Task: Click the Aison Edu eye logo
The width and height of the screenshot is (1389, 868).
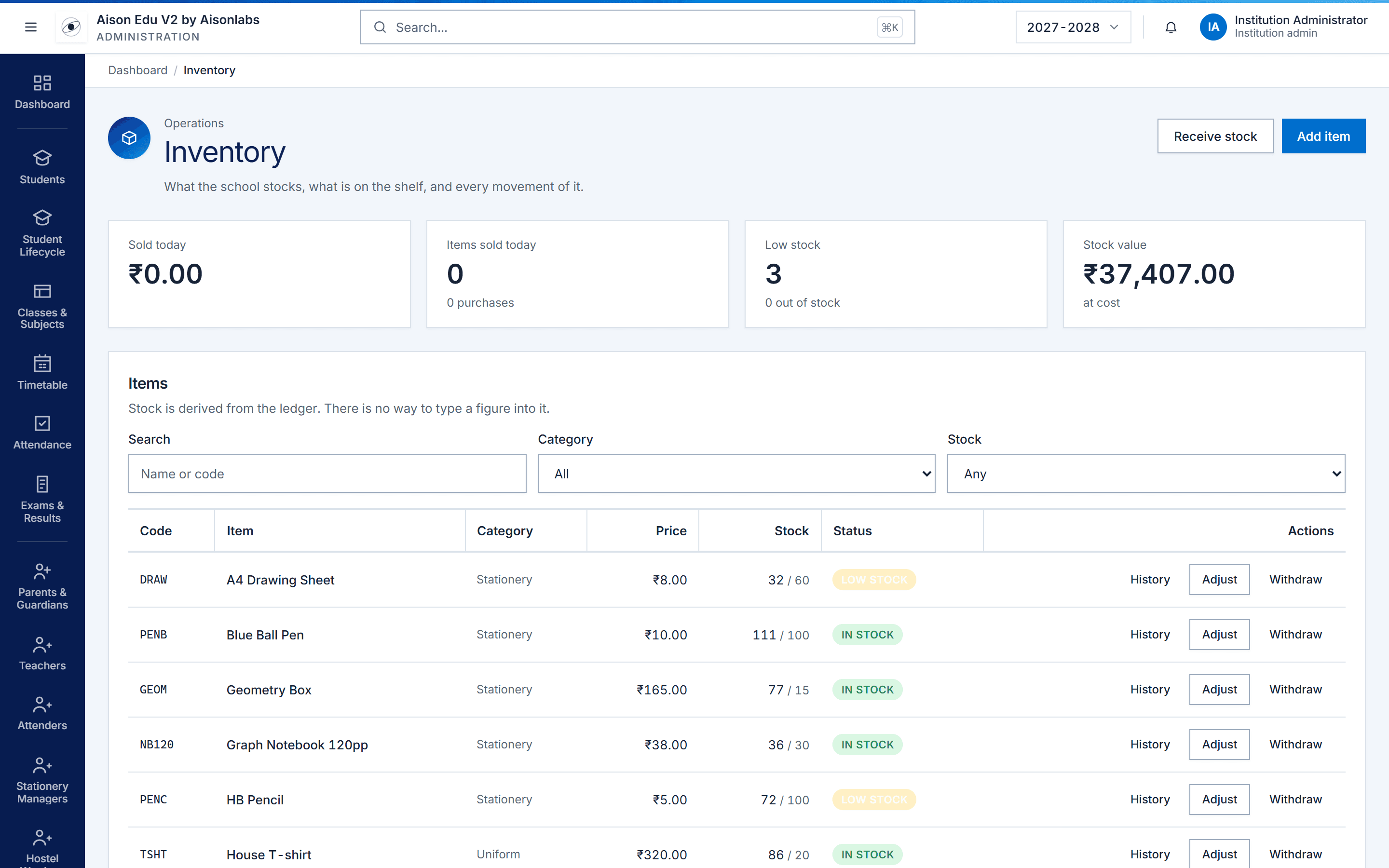Action: (x=70, y=27)
